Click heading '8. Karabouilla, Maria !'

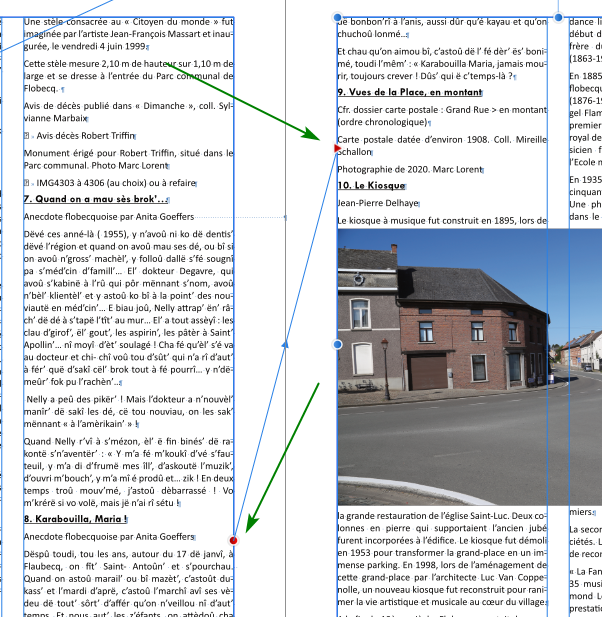tap(75, 519)
